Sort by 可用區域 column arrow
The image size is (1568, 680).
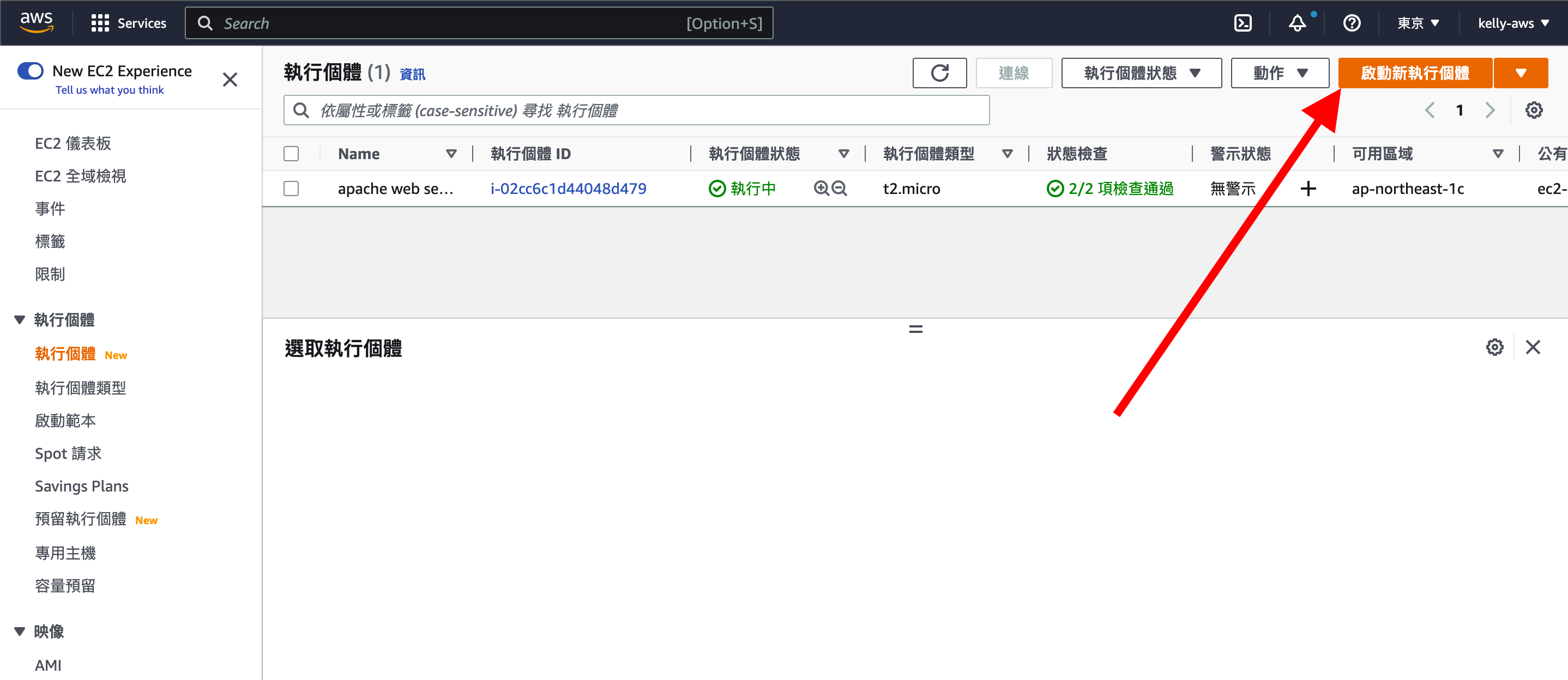pyautogui.click(x=1498, y=154)
